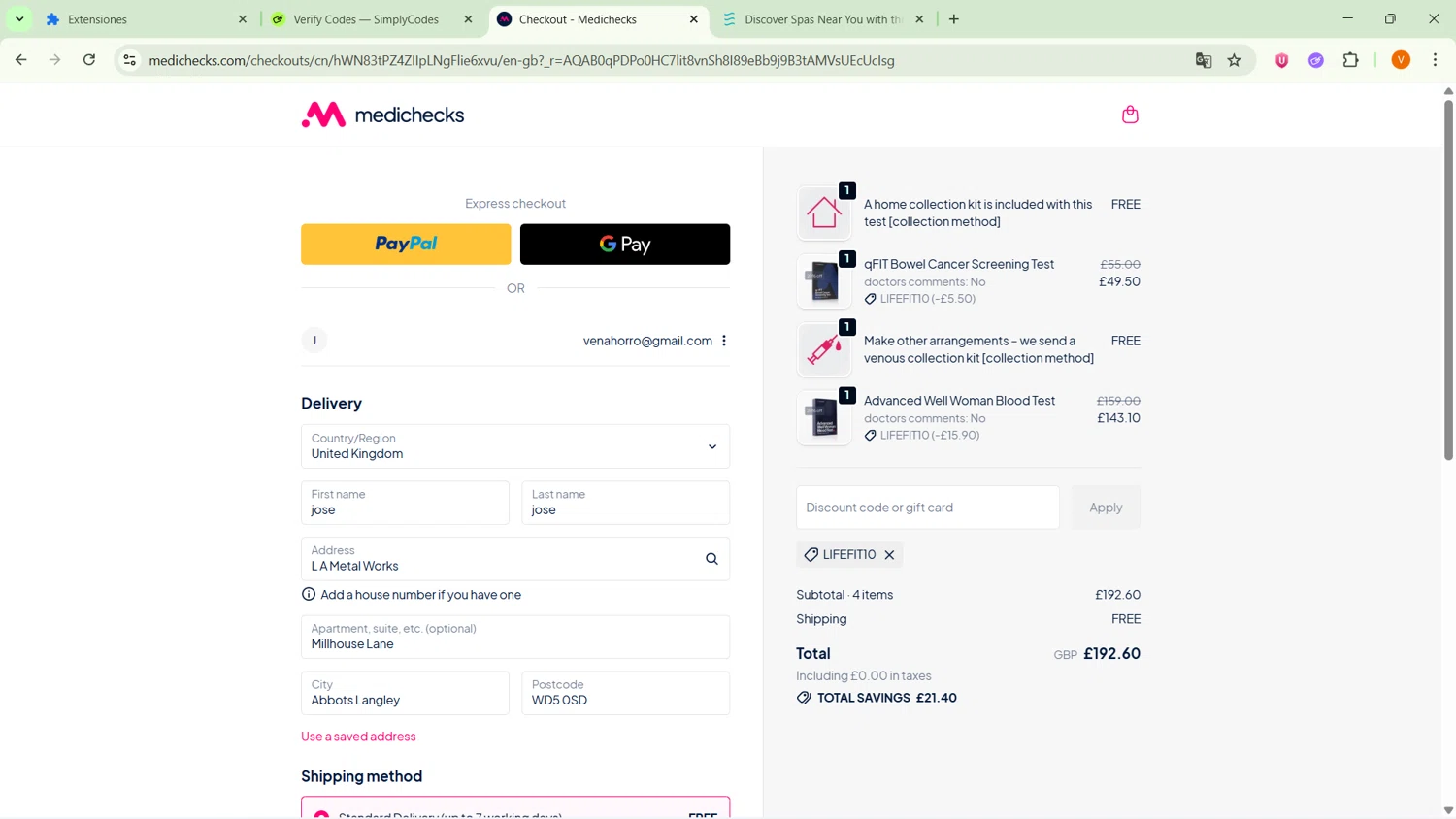Open a new browser tab
The width and height of the screenshot is (1456, 819).
(954, 19)
